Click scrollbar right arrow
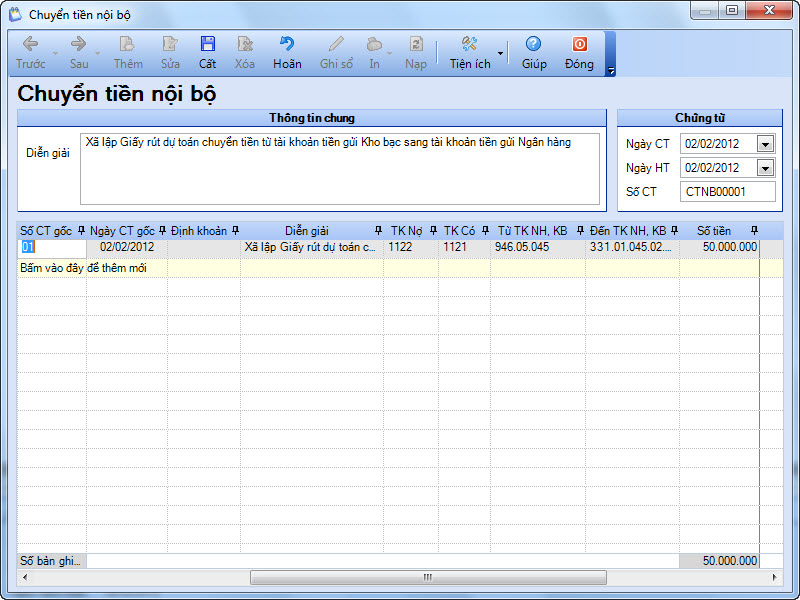Viewport: 800px width, 600px height. (x=775, y=578)
